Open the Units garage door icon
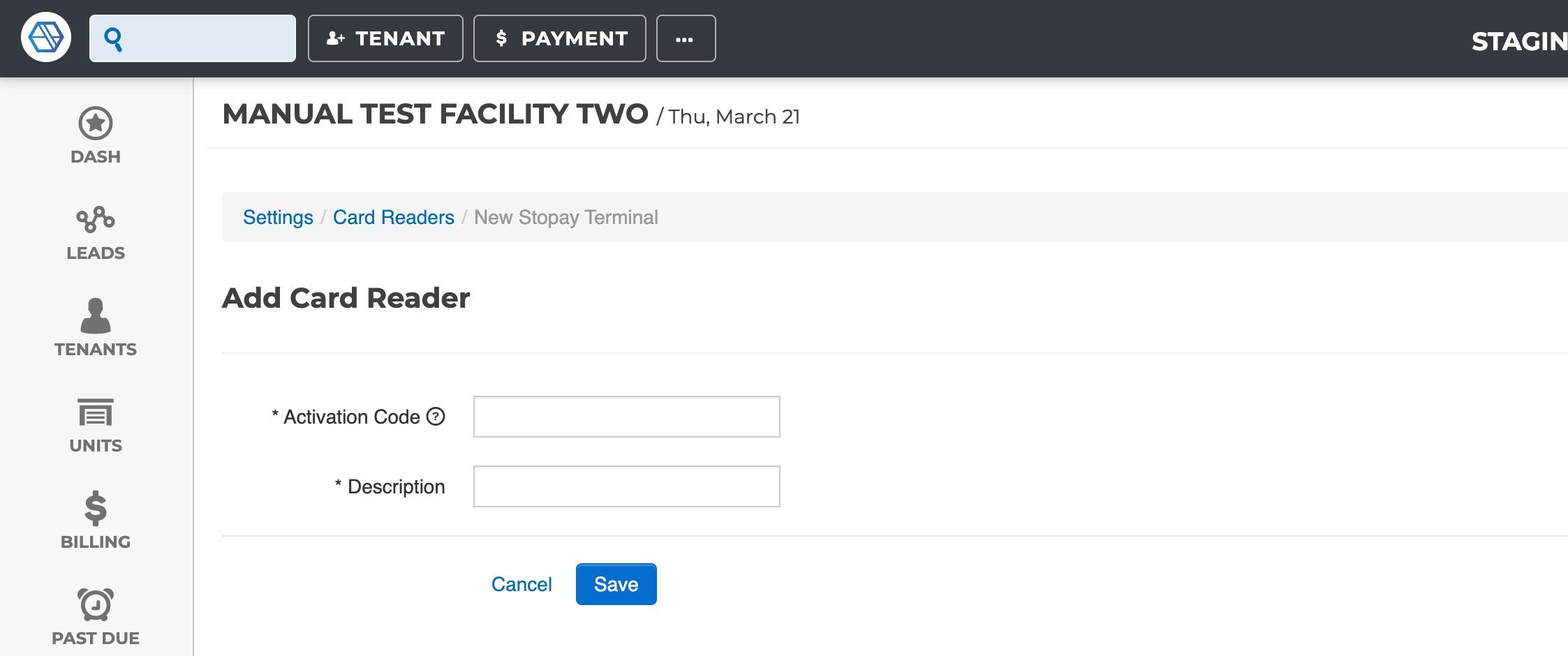 [x=96, y=412]
